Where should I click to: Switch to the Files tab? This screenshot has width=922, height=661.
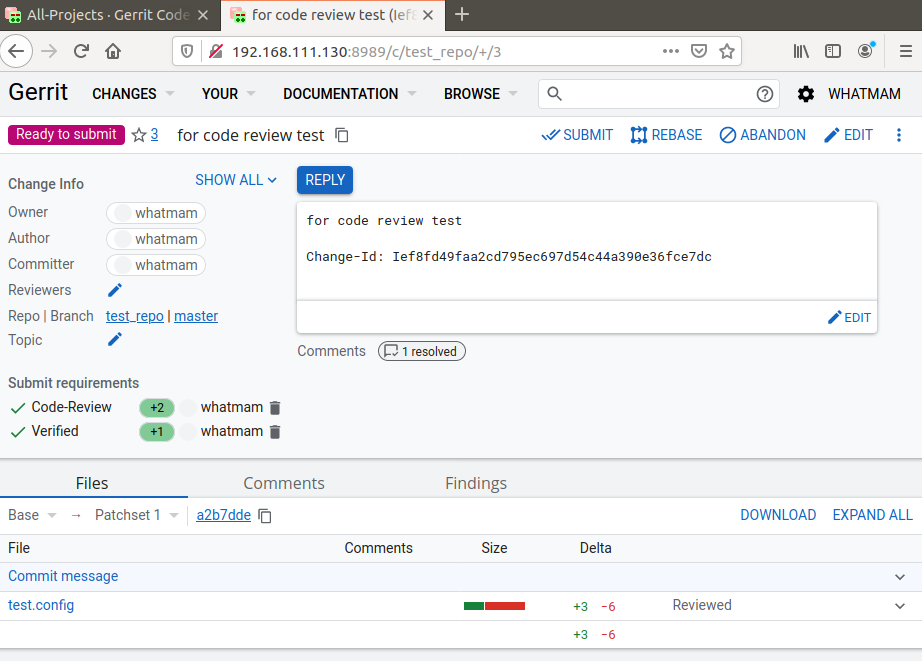click(92, 483)
